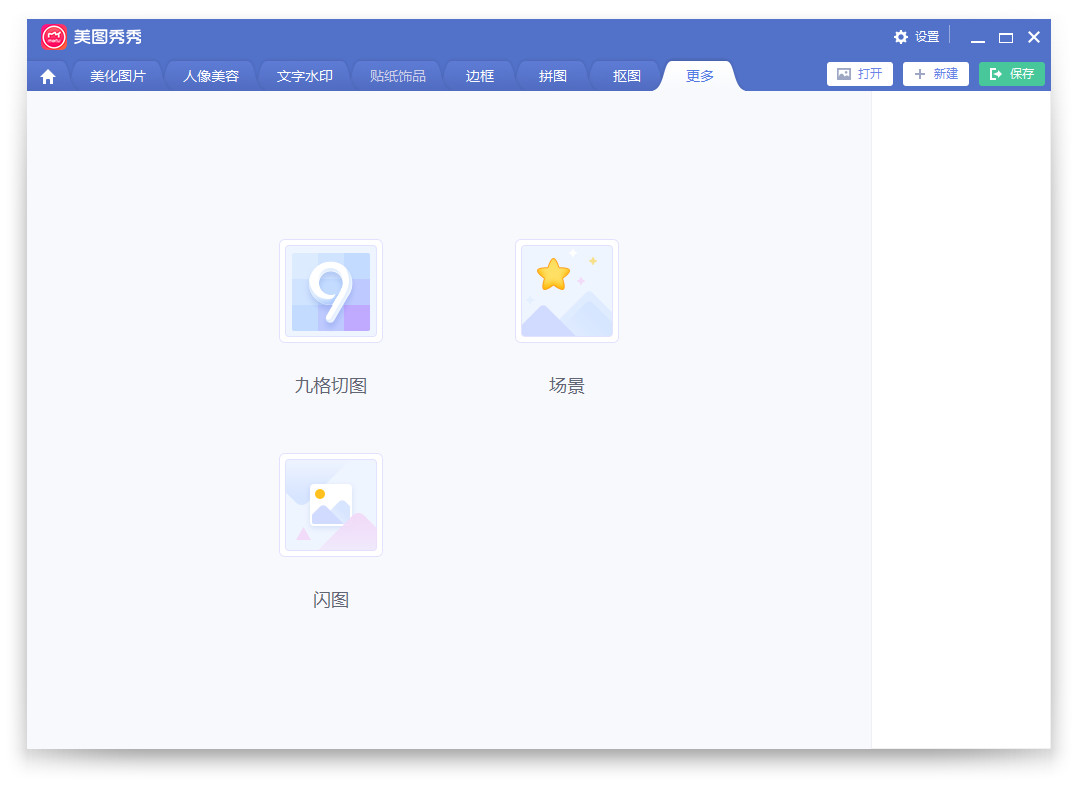Select the 更多 tab
This screenshot has height=799, width=1080.
pyautogui.click(x=700, y=76)
